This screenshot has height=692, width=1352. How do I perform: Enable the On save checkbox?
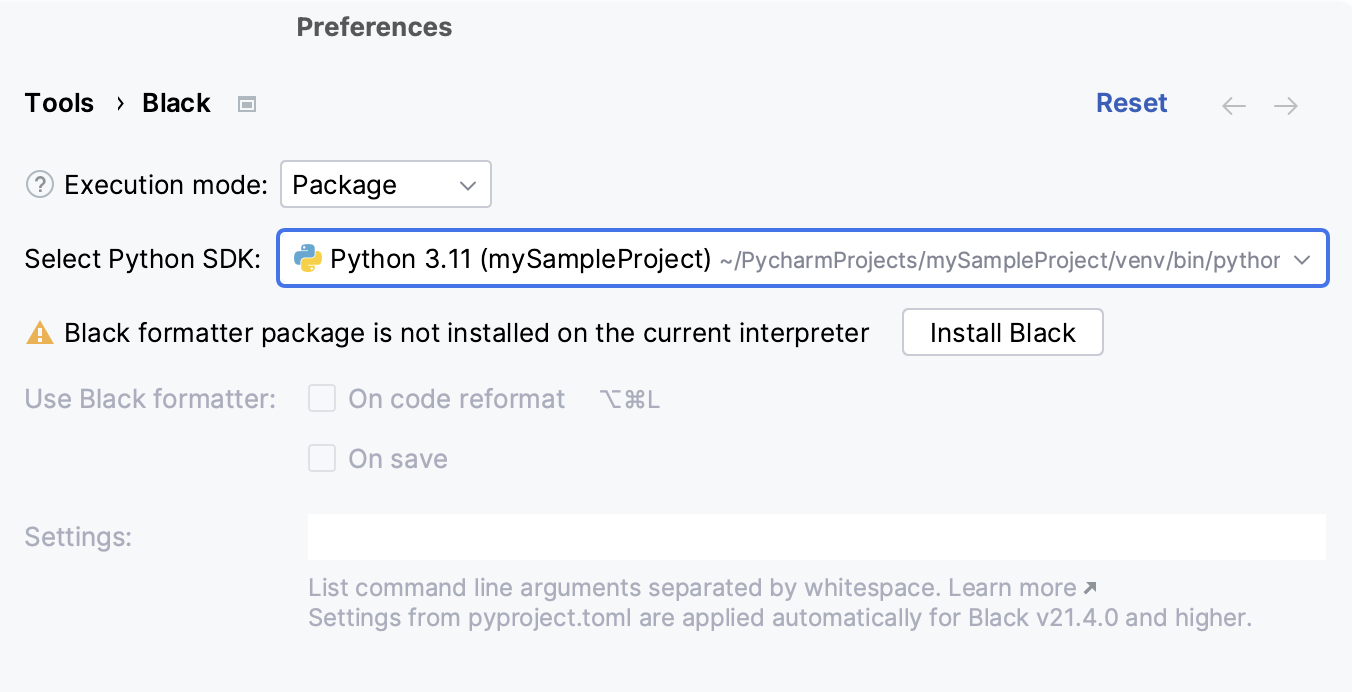(322, 458)
